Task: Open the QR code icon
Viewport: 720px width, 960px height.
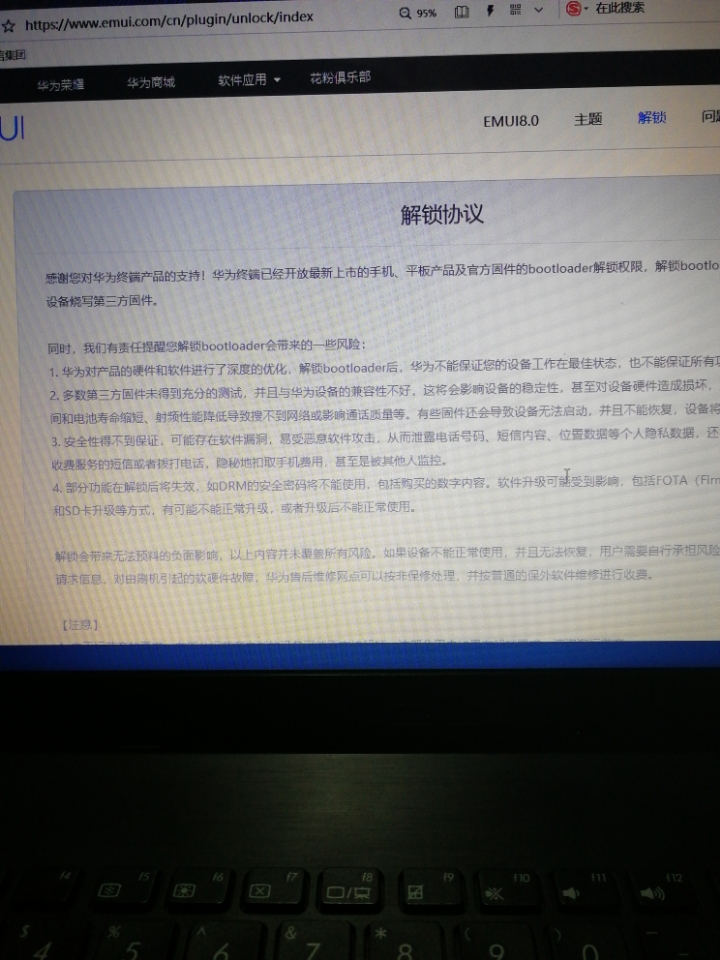Action: coord(515,9)
